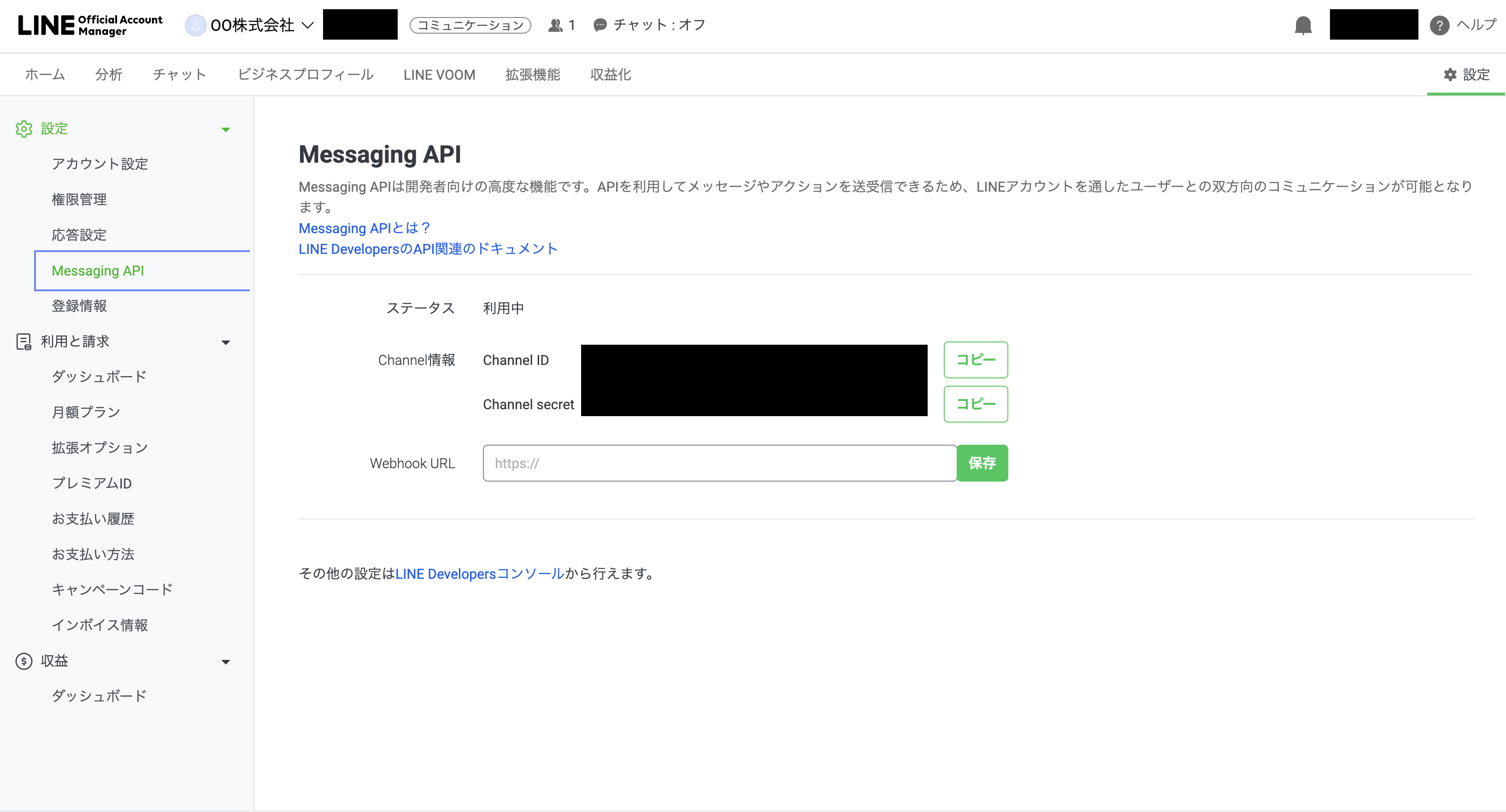Open the ビジネスプロフィール tab
Image resolution: width=1506 pixels, height=812 pixels.
[x=305, y=74]
